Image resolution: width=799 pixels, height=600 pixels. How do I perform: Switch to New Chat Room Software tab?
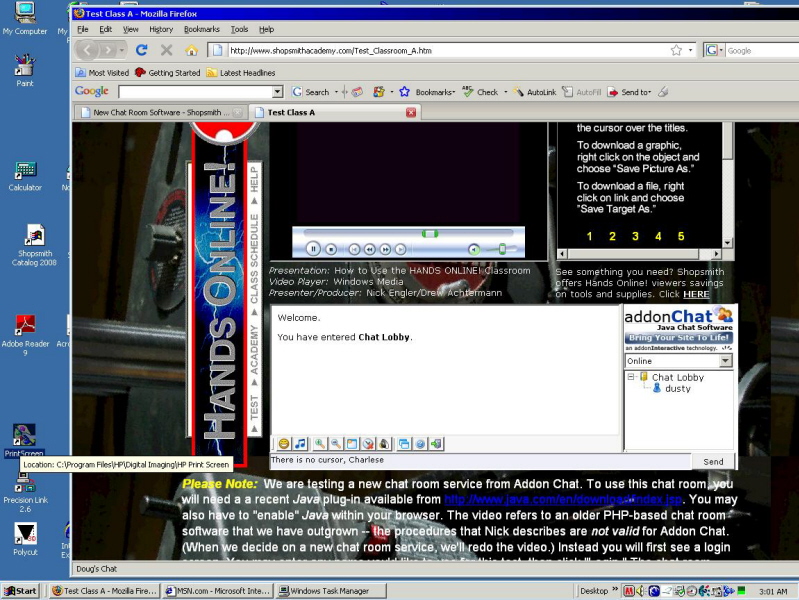[x=161, y=112]
